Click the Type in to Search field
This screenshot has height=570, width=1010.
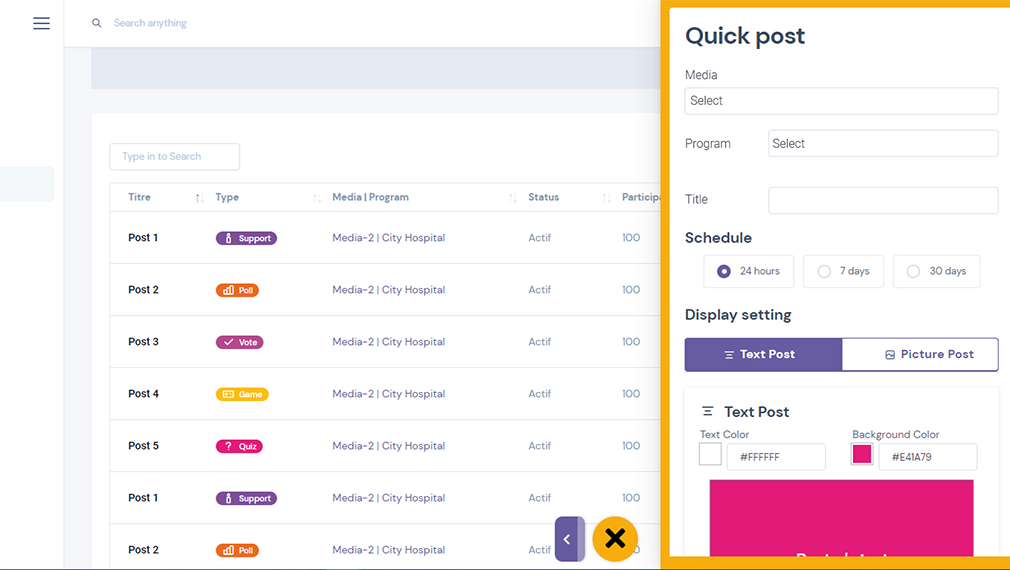tap(175, 157)
